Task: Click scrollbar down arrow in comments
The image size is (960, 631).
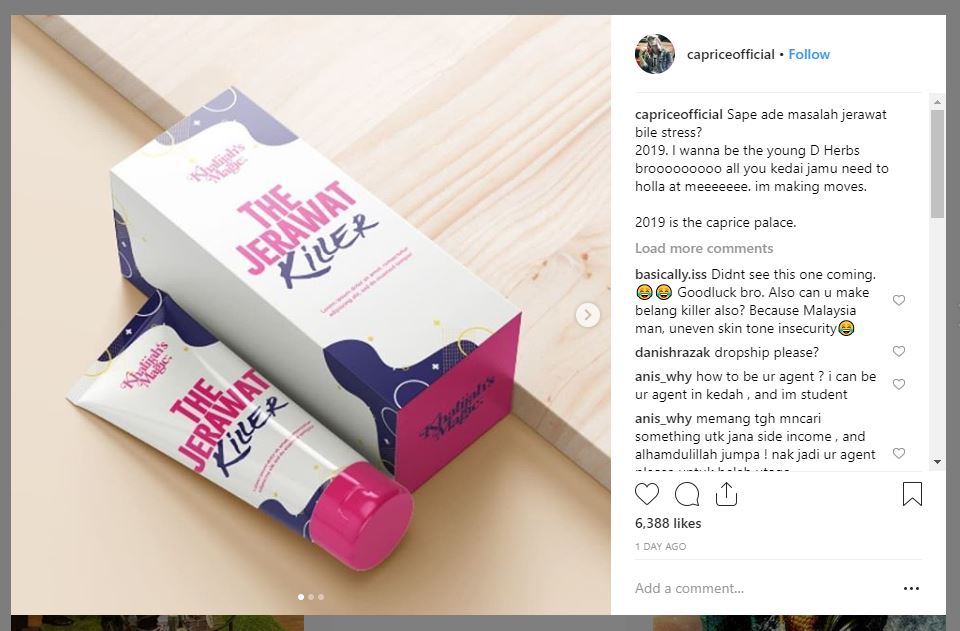Action: pos(937,462)
